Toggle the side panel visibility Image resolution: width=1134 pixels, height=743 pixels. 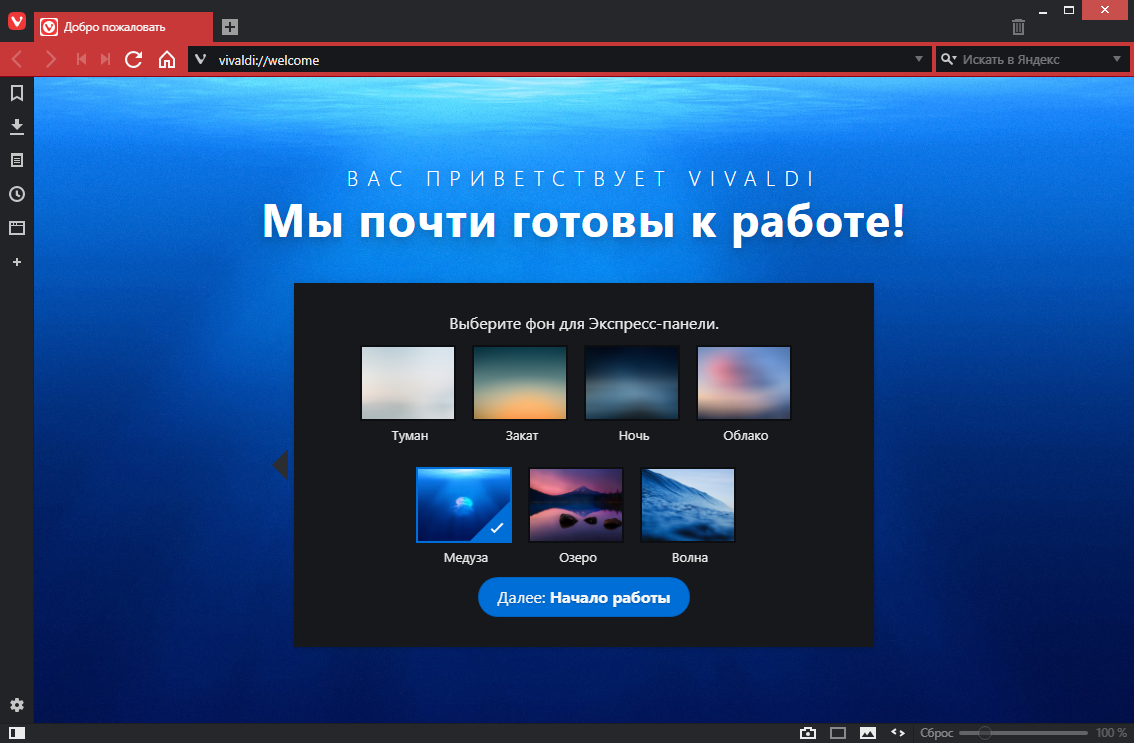coord(17,733)
